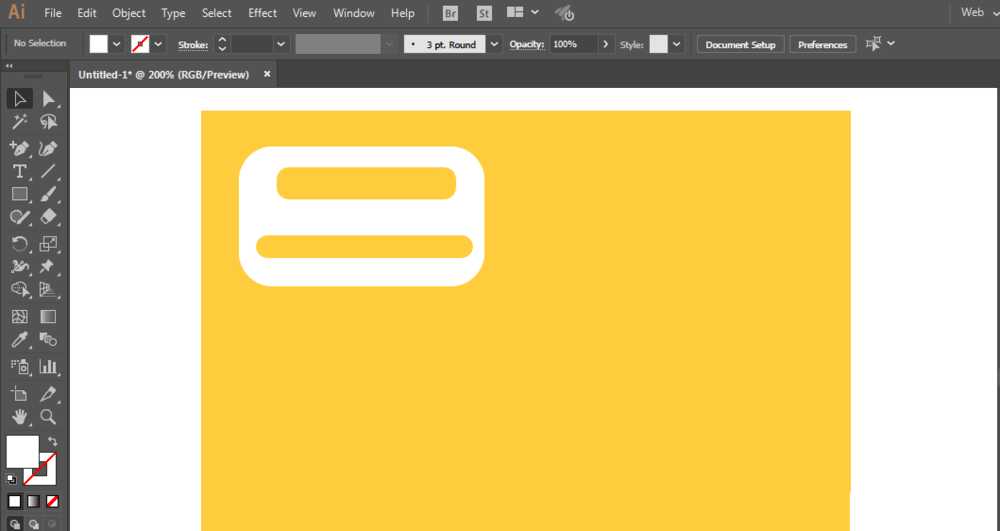Swap fill and stroke colors

coord(52,441)
